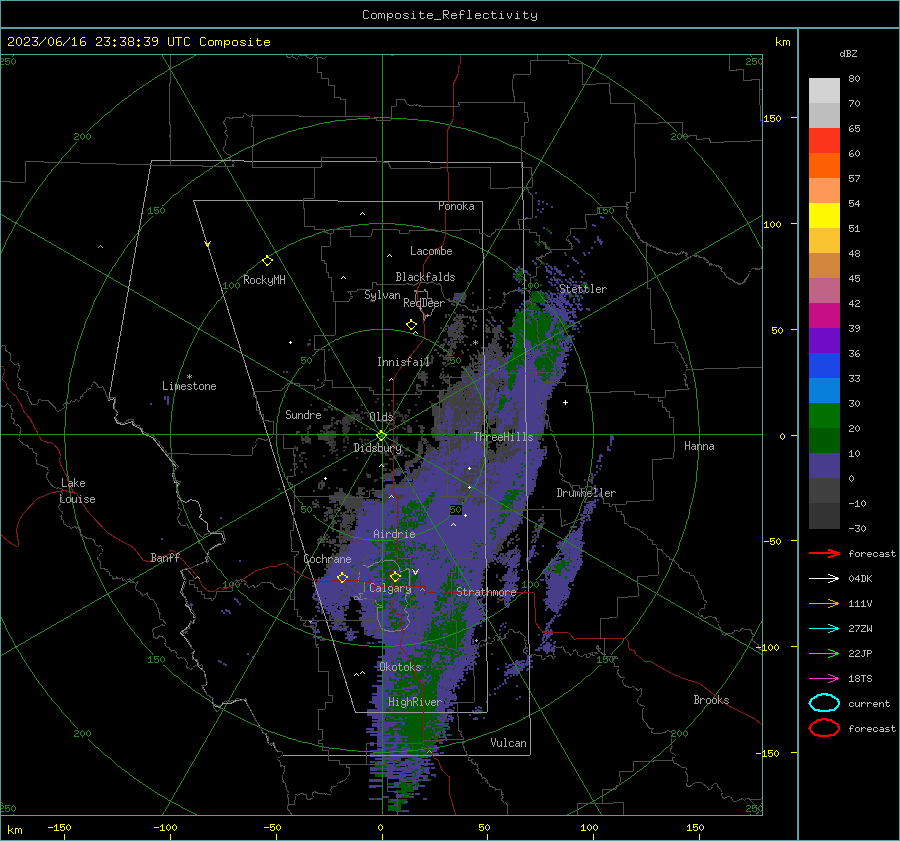Select the orange 111V arrow legend icon
The height and width of the screenshot is (841, 900).
[824, 603]
